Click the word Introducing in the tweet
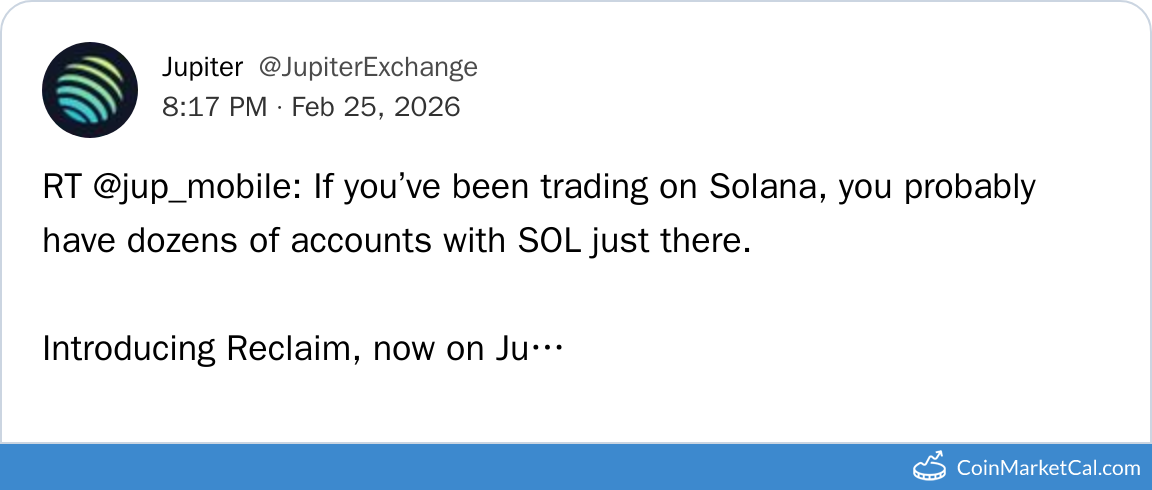This screenshot has width=1152, height=490. (129, 349)
